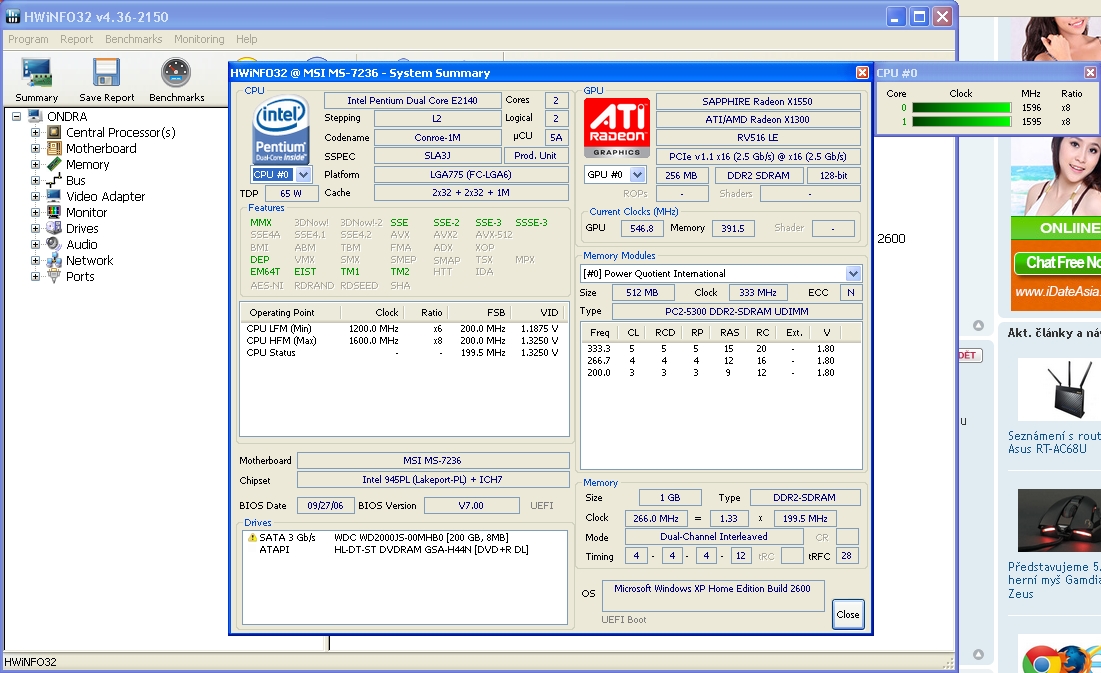
Task: Select the Video Adapter icon in tree
Action: [x=53, y=197]
